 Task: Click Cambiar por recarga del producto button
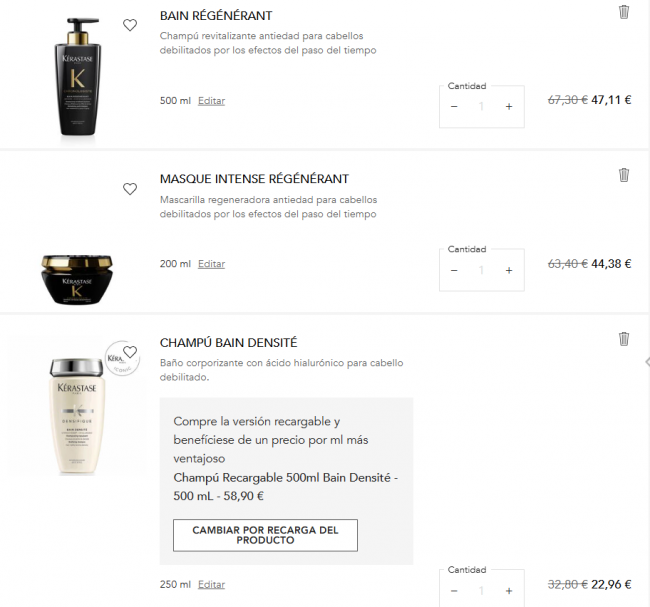(265, 535)
